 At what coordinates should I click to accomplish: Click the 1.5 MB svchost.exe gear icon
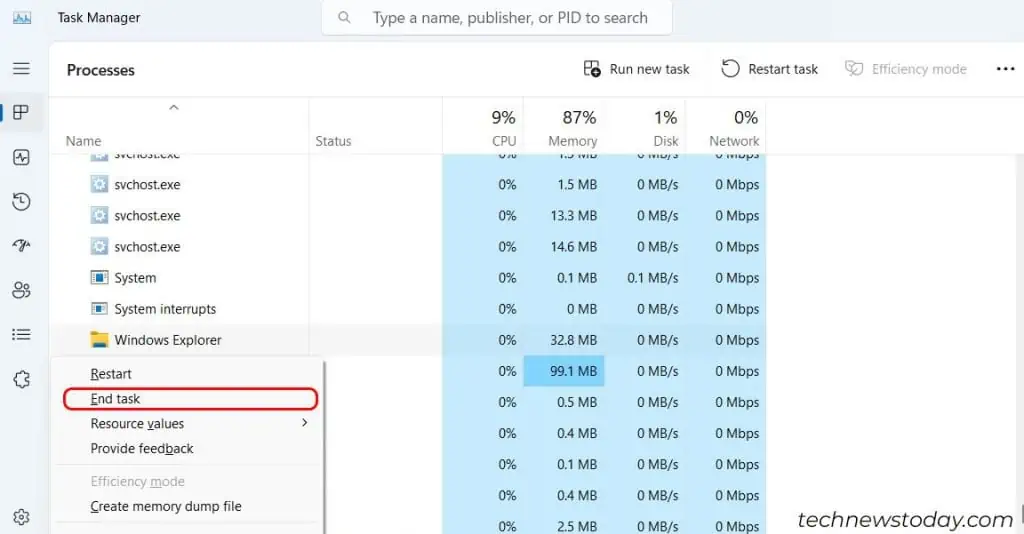99,184
